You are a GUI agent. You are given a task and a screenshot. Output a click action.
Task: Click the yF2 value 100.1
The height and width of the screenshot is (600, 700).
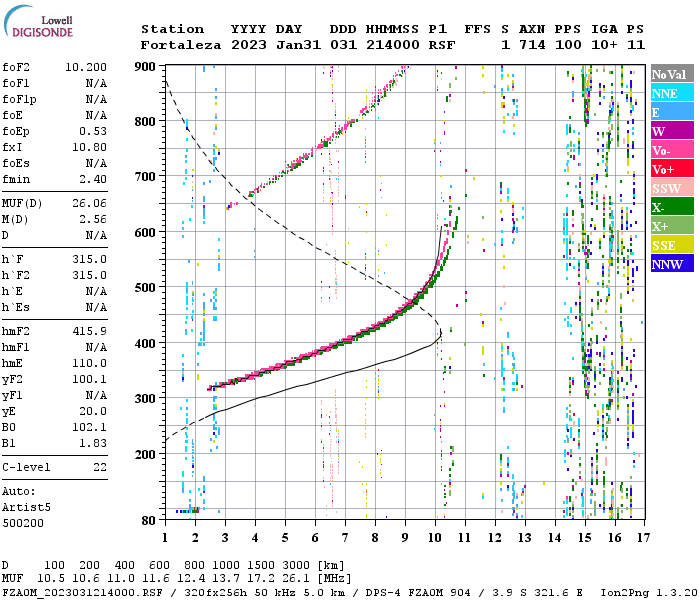pos(89,379)
